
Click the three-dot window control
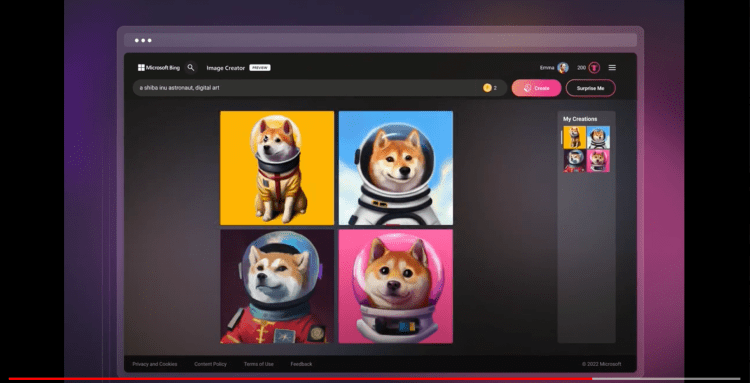(143, 41)
